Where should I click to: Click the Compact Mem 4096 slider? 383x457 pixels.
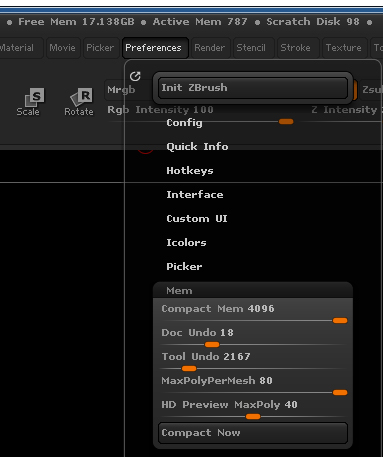click(253, 313)
